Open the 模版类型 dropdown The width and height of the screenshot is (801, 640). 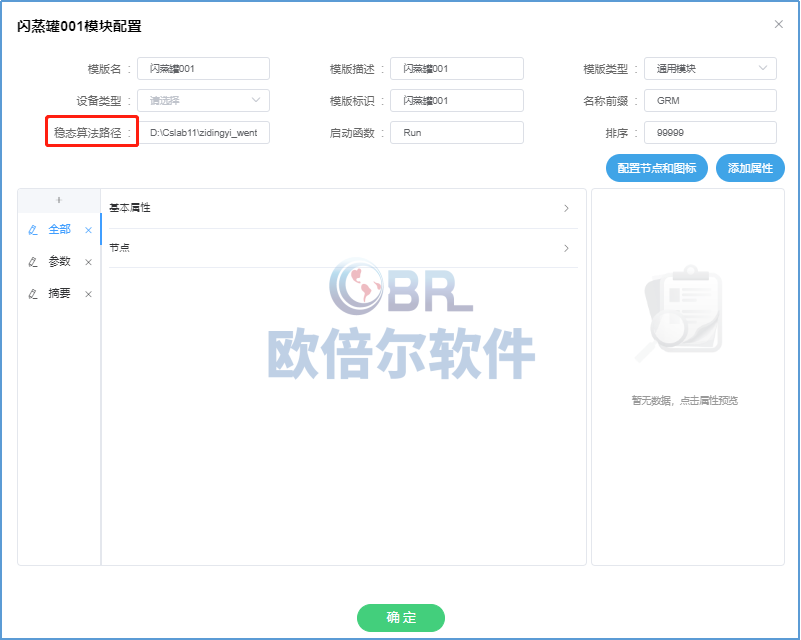(x=710, y=68)
